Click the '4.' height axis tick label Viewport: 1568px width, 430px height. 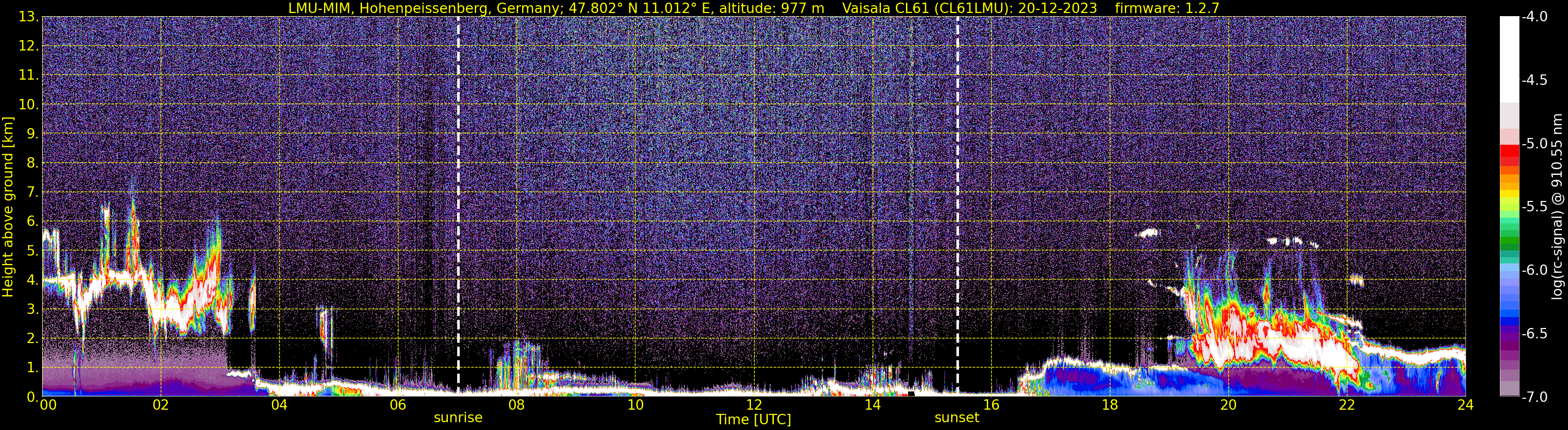click(x=33, y=280)
